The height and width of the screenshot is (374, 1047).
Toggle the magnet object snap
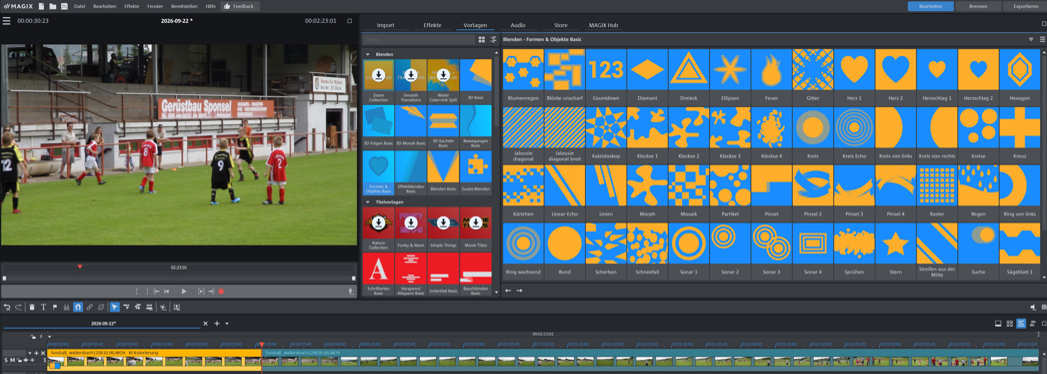pyautogui.click(x=77, y=307)
